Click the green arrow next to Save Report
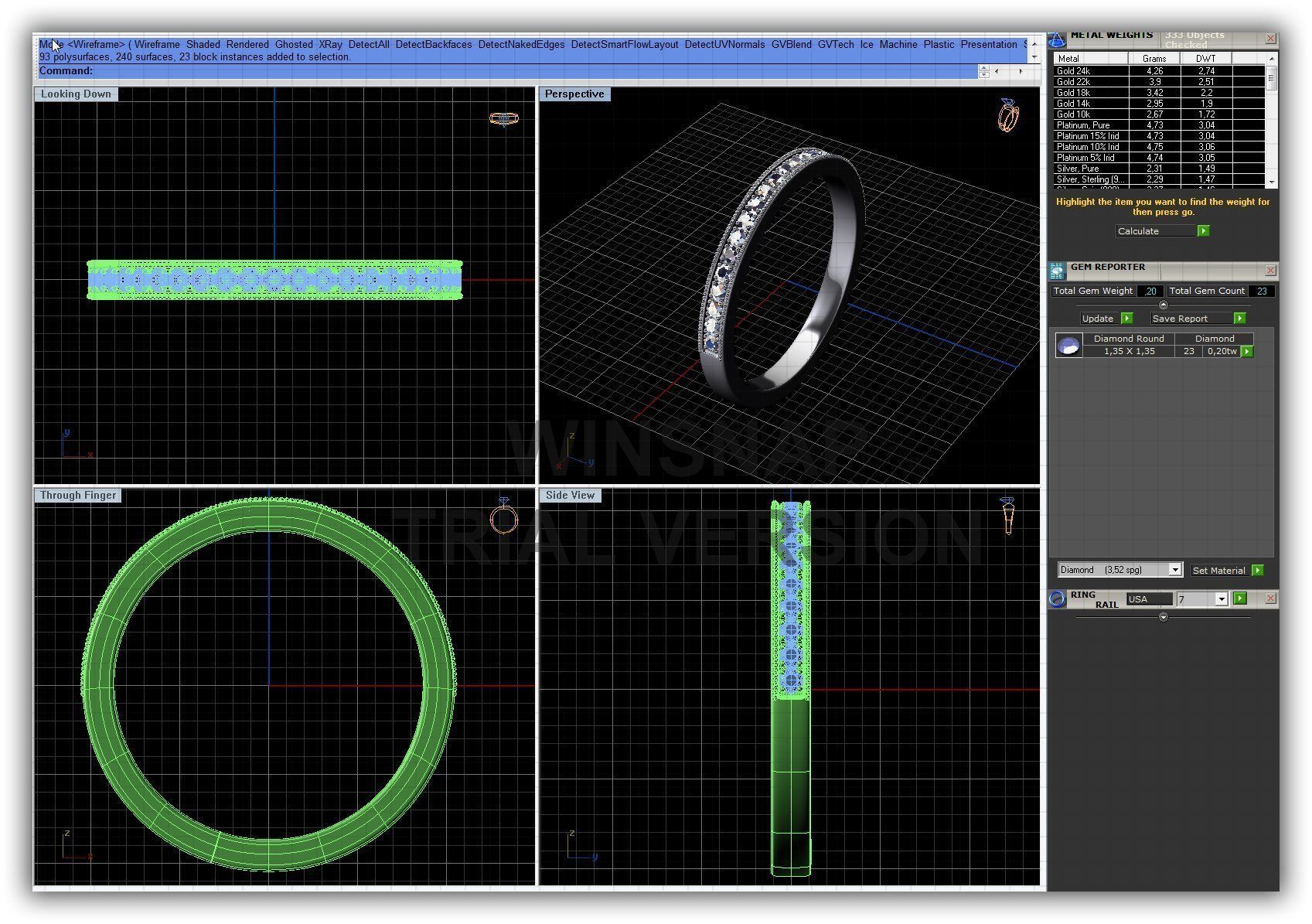The height and width of the screenshot is (924, 1312). pos(1239,319)
